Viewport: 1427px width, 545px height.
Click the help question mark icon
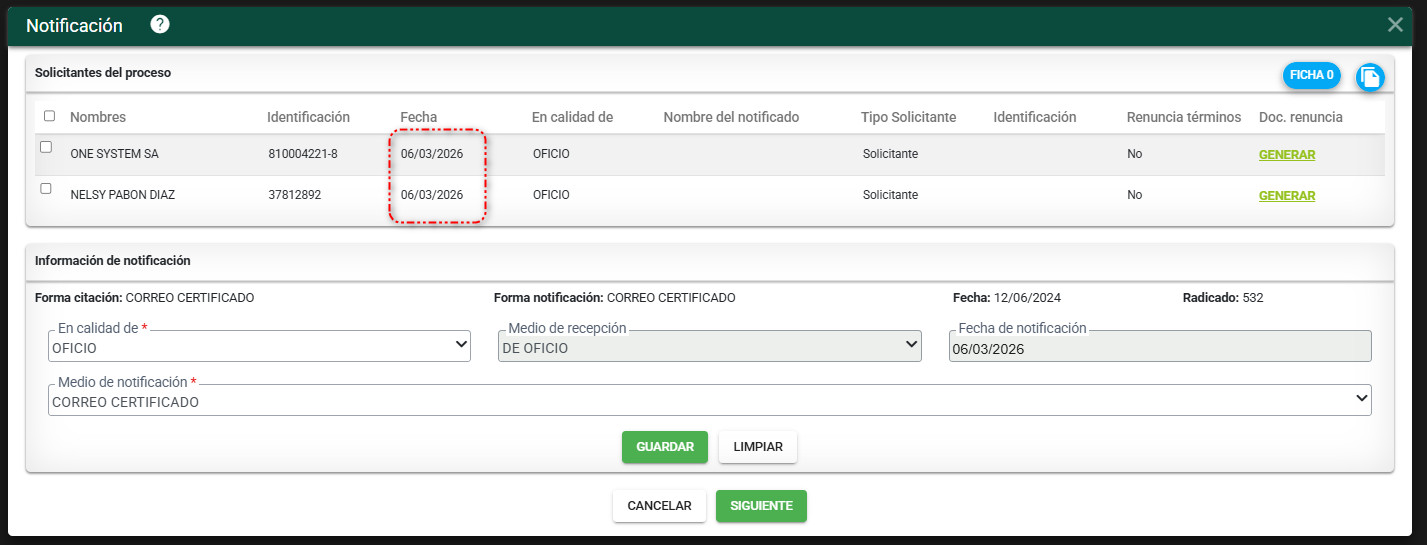coord(160,25)
